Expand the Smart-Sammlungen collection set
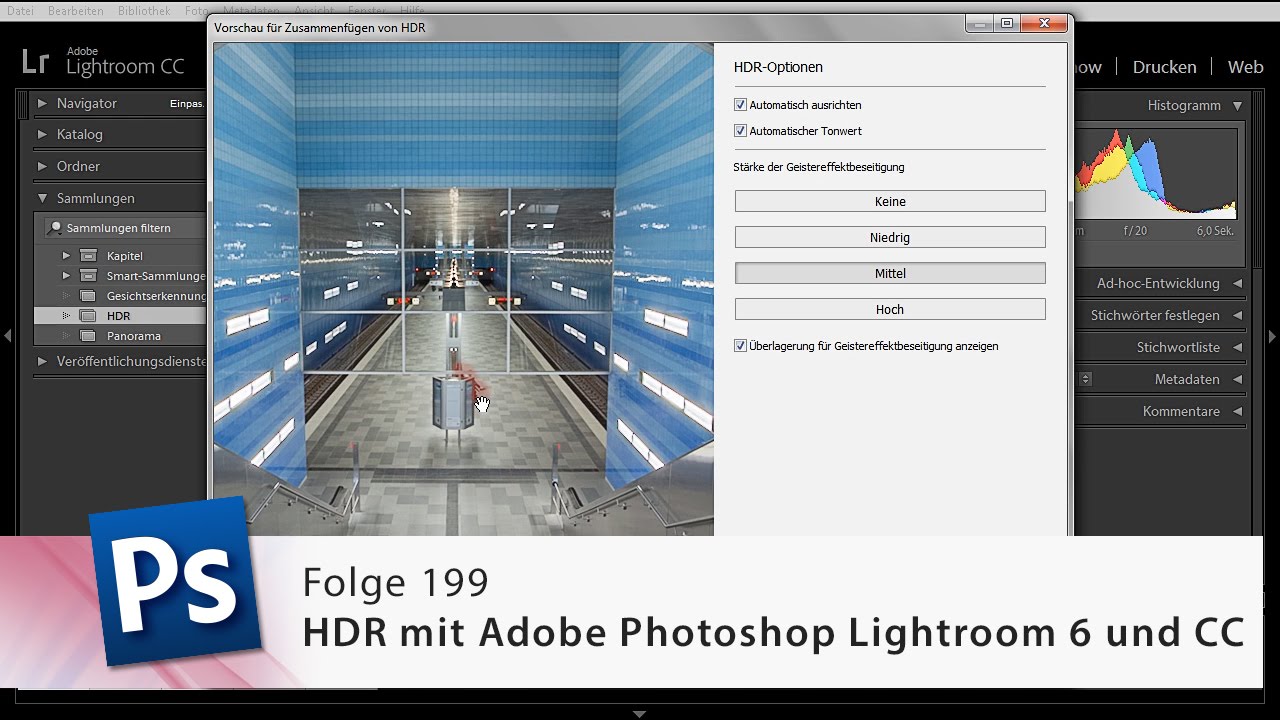The image size is (1280, 720). point(67,275)
